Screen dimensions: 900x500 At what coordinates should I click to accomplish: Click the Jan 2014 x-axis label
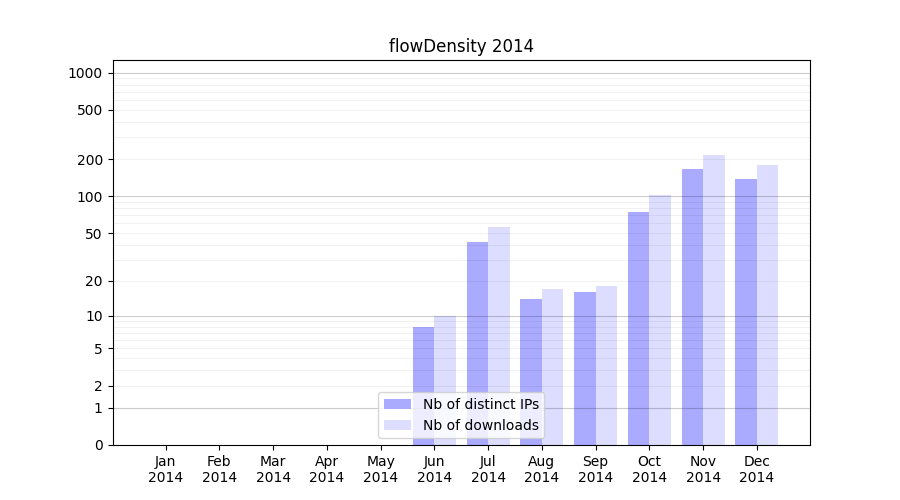166,469
